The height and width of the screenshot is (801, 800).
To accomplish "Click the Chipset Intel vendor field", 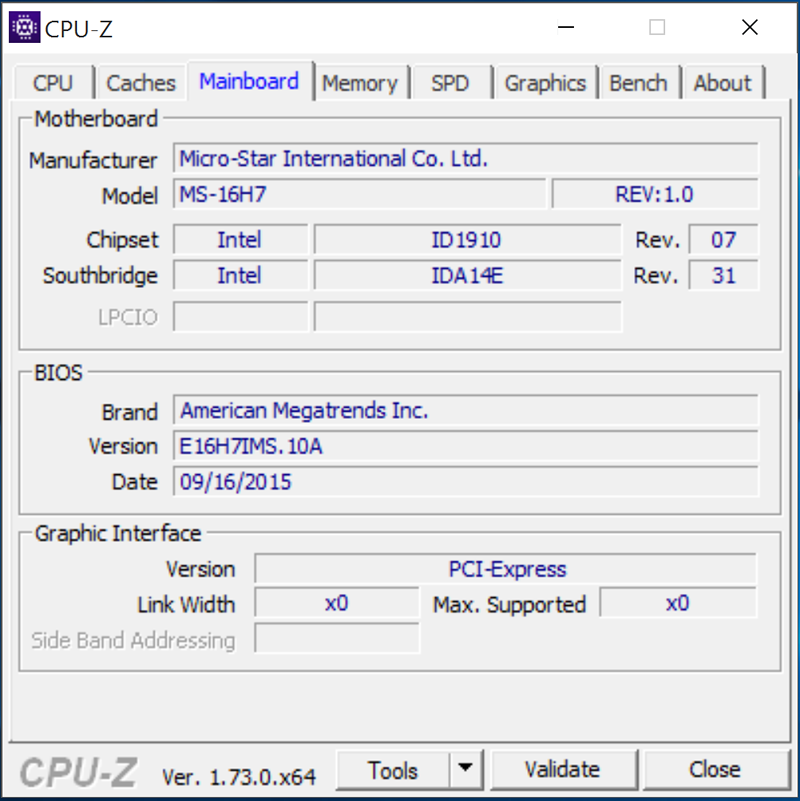I will [241, 239].
